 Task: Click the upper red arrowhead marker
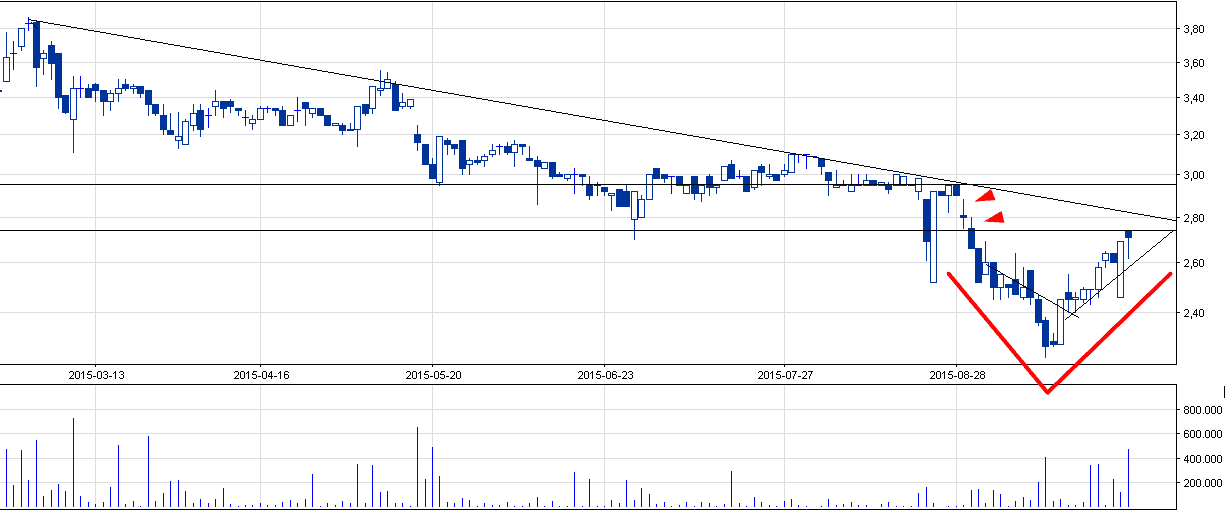[985, 195]
